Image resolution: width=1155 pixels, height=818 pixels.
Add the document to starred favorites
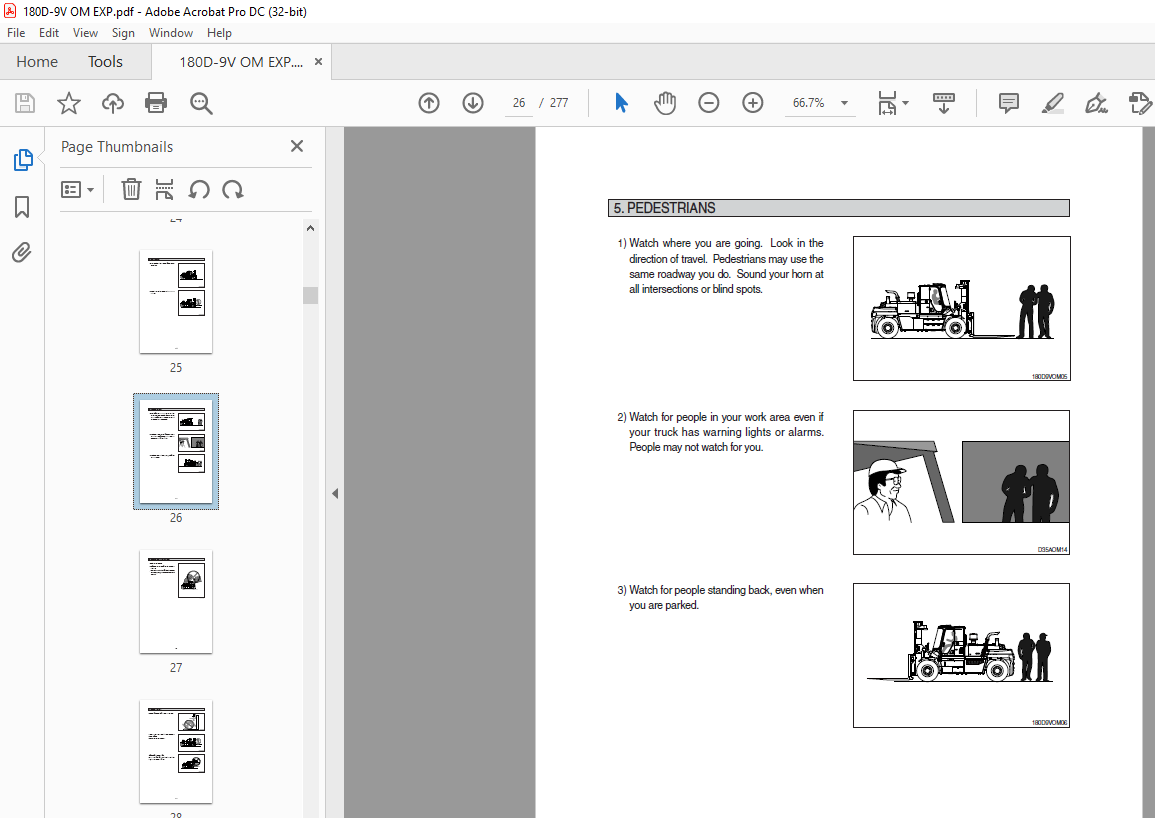[68, 103]
